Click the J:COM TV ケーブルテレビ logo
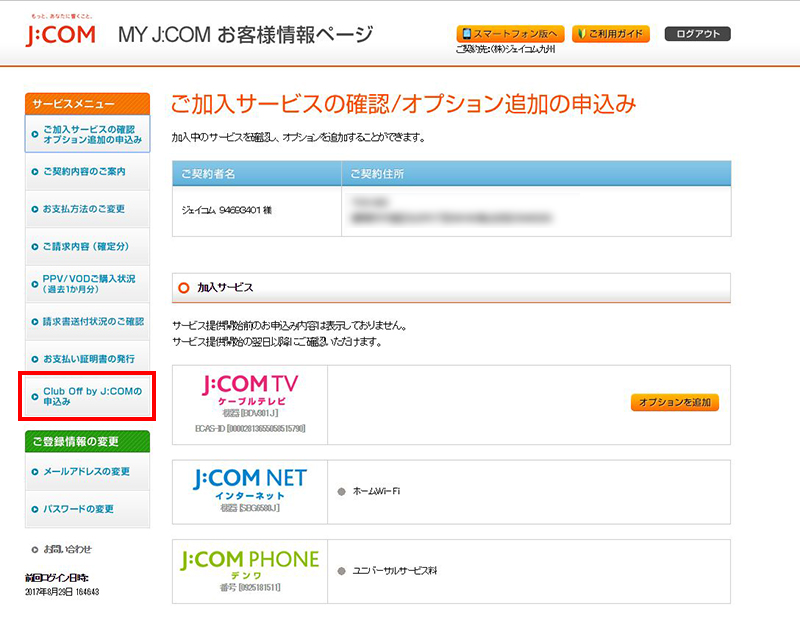This screenshot has width=800, height=623. tap(250, 391)
